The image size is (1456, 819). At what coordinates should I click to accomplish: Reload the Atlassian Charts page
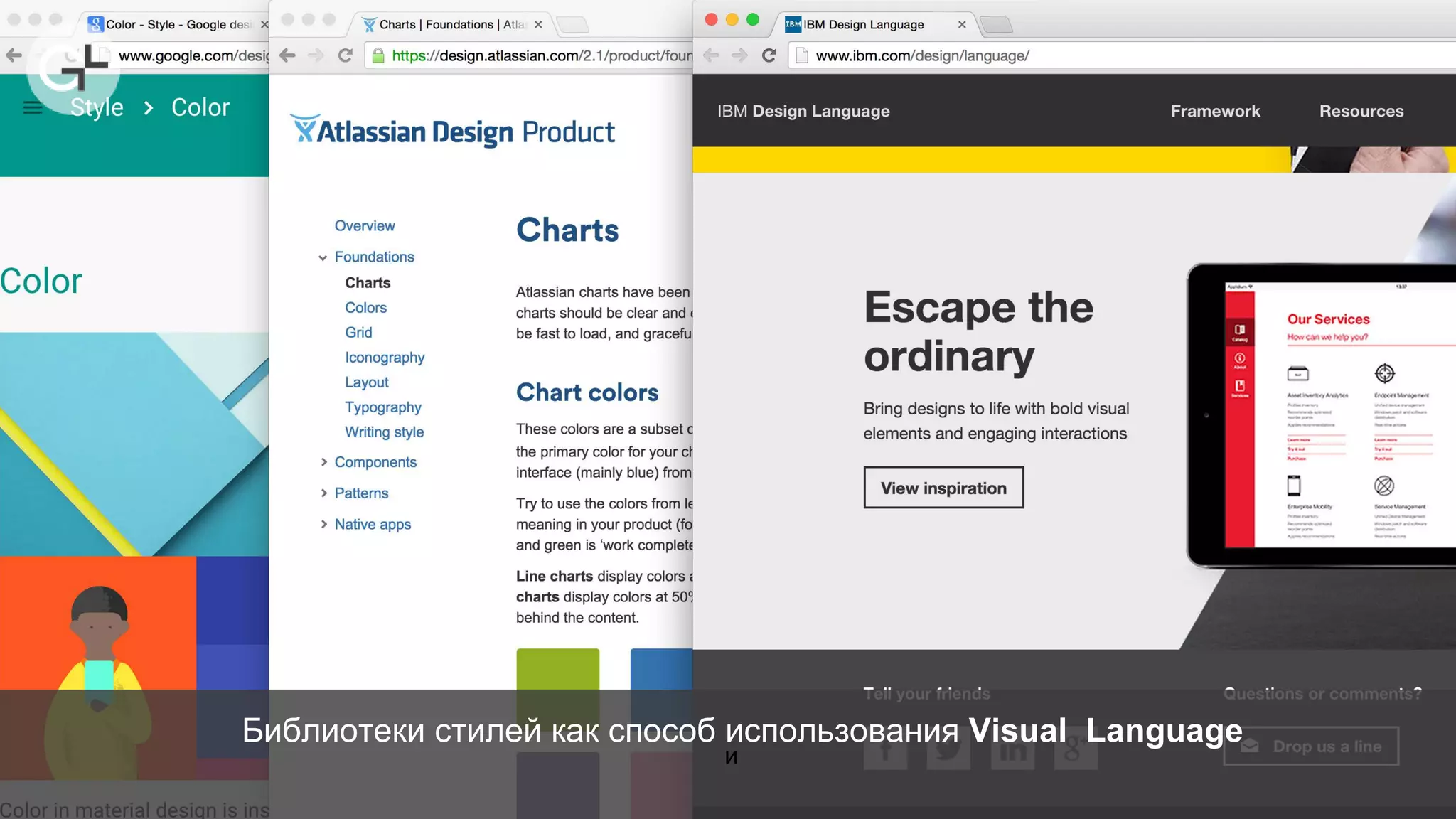pyautogui.click(x=346, y=55)
